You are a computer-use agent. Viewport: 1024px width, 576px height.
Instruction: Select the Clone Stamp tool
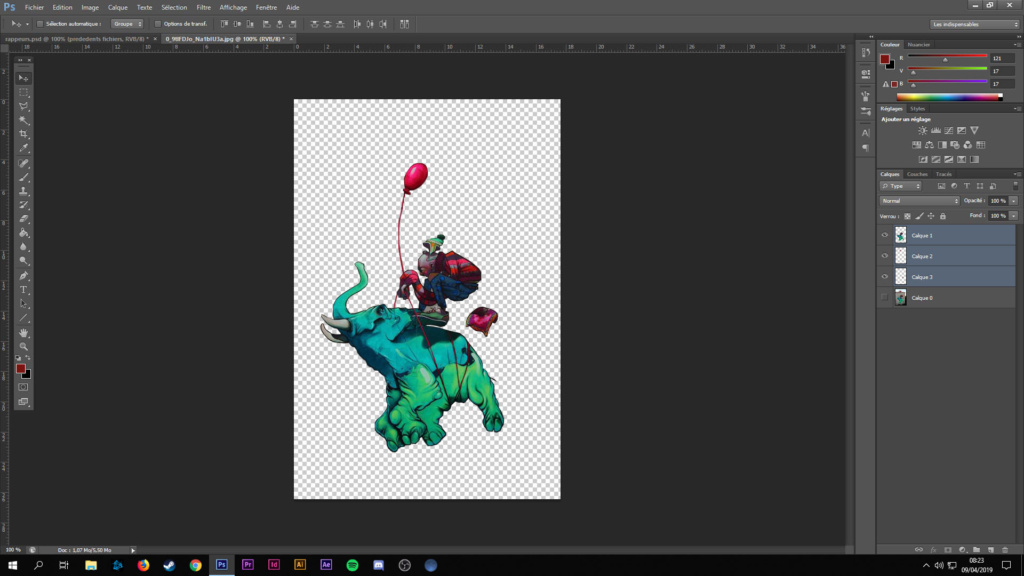[24, 191]
